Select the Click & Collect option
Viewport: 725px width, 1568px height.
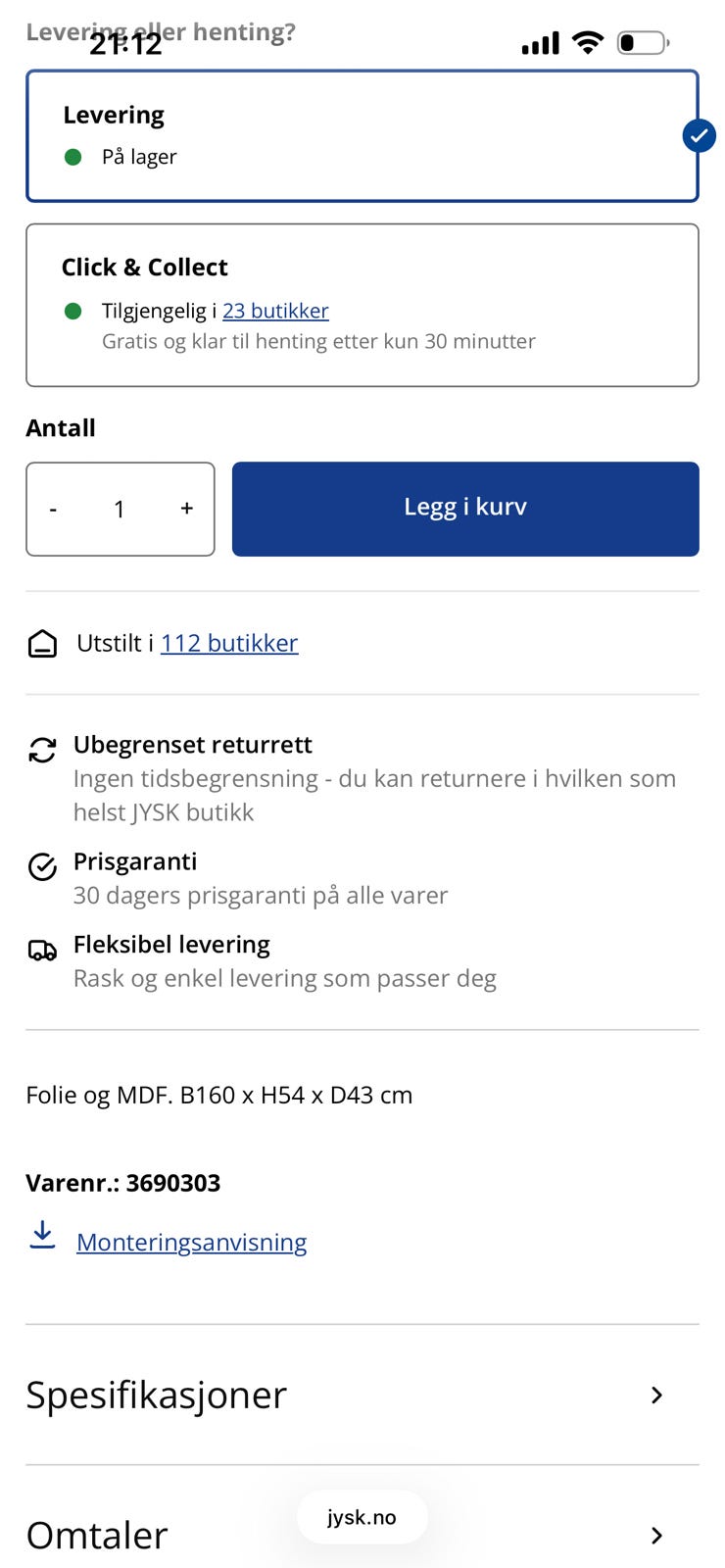[362, 305]
